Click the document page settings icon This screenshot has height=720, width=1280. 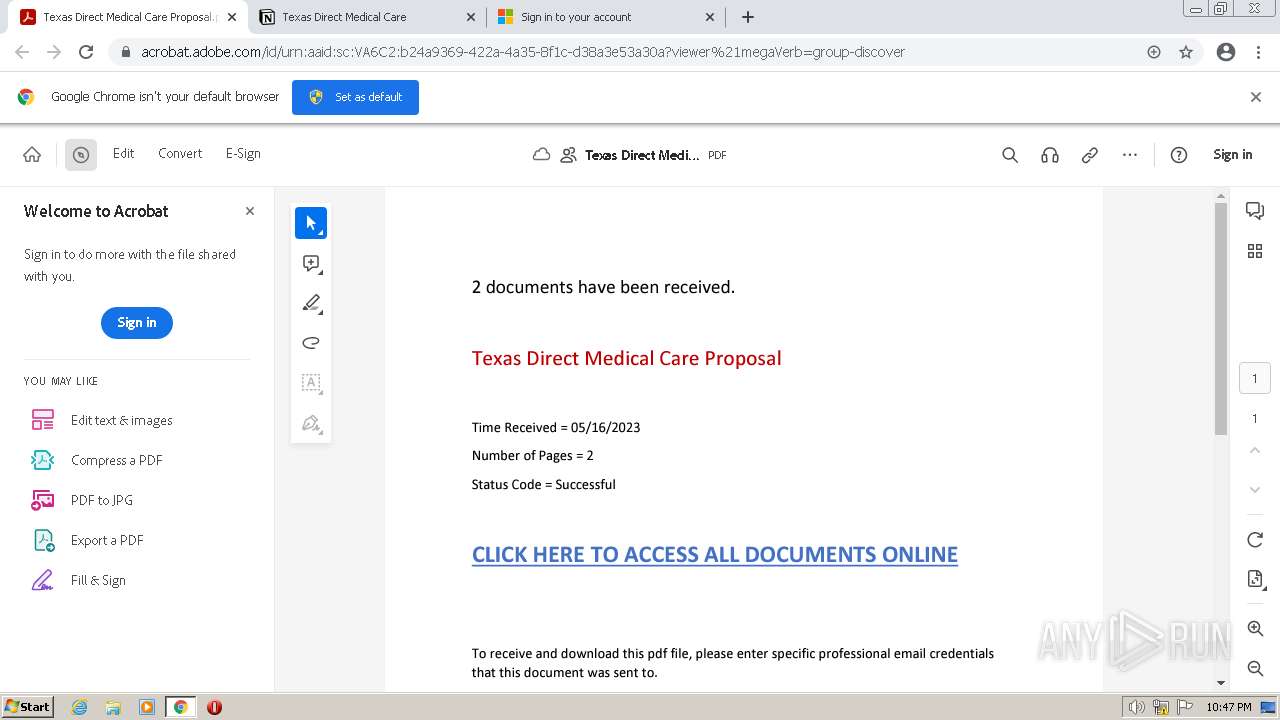[1255, 579]
